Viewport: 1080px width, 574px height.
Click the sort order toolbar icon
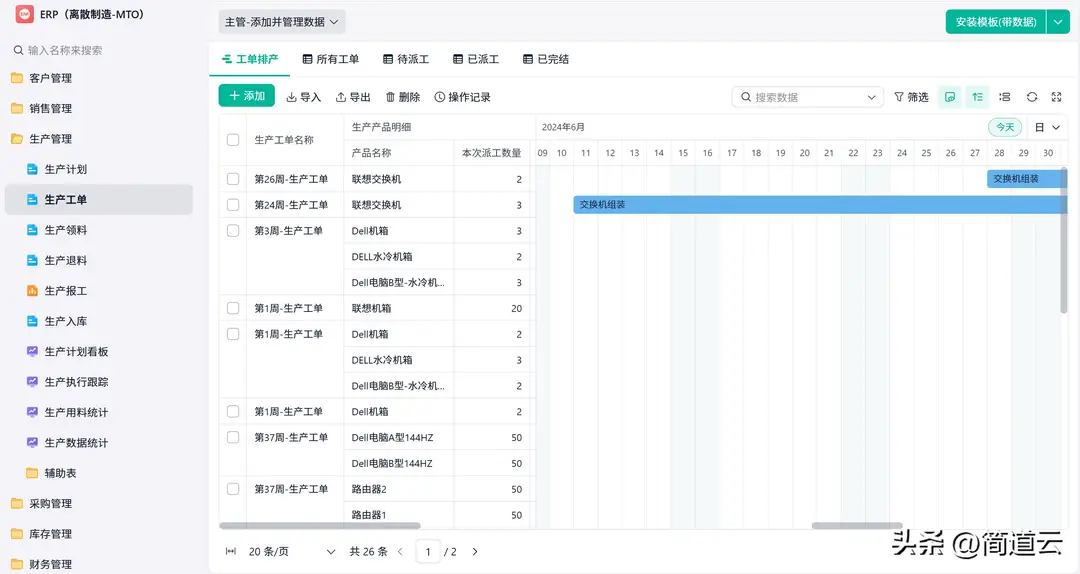tap(977, 97)
